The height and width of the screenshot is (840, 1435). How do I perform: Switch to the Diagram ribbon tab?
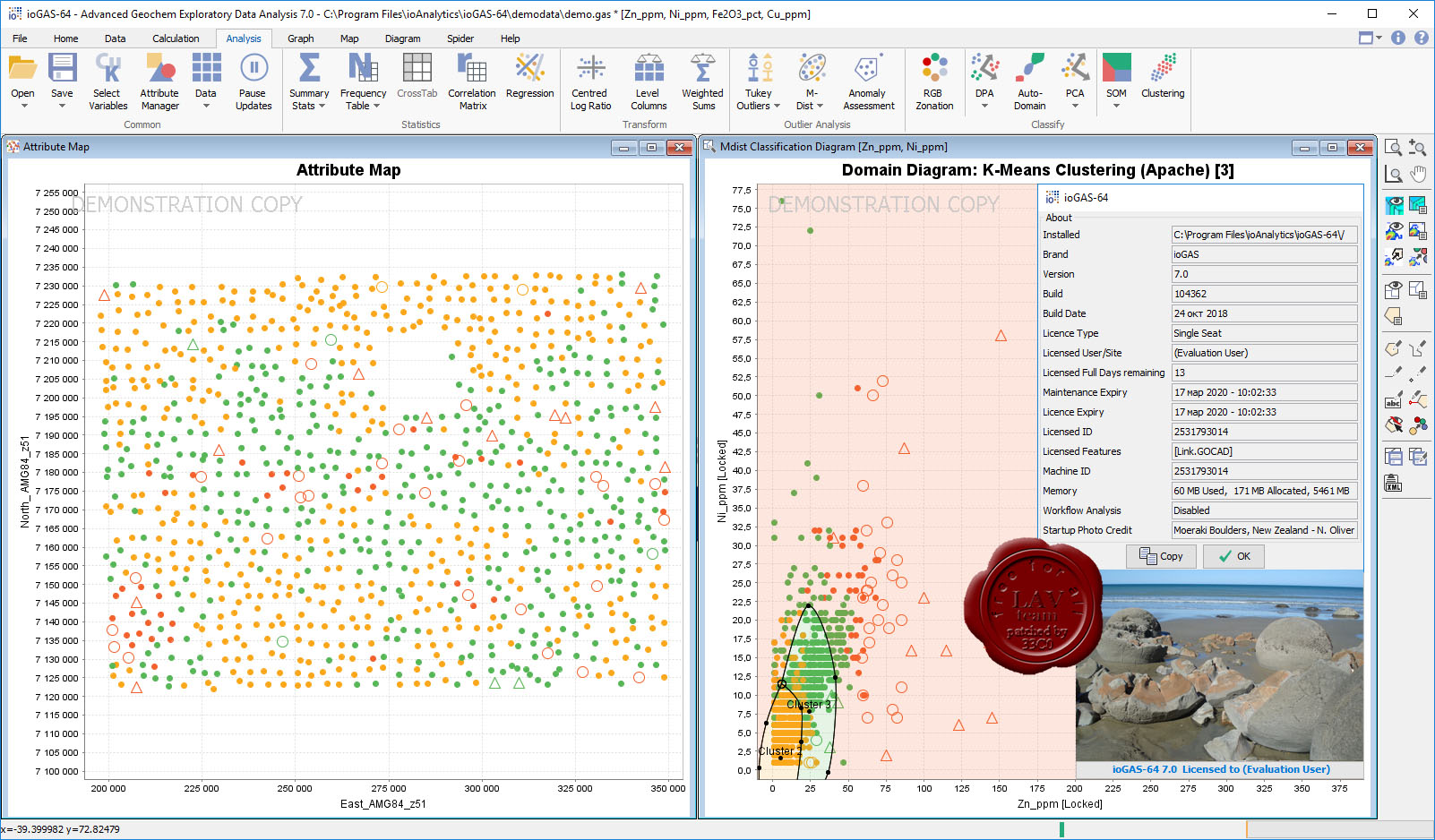[x=402, y=39]
